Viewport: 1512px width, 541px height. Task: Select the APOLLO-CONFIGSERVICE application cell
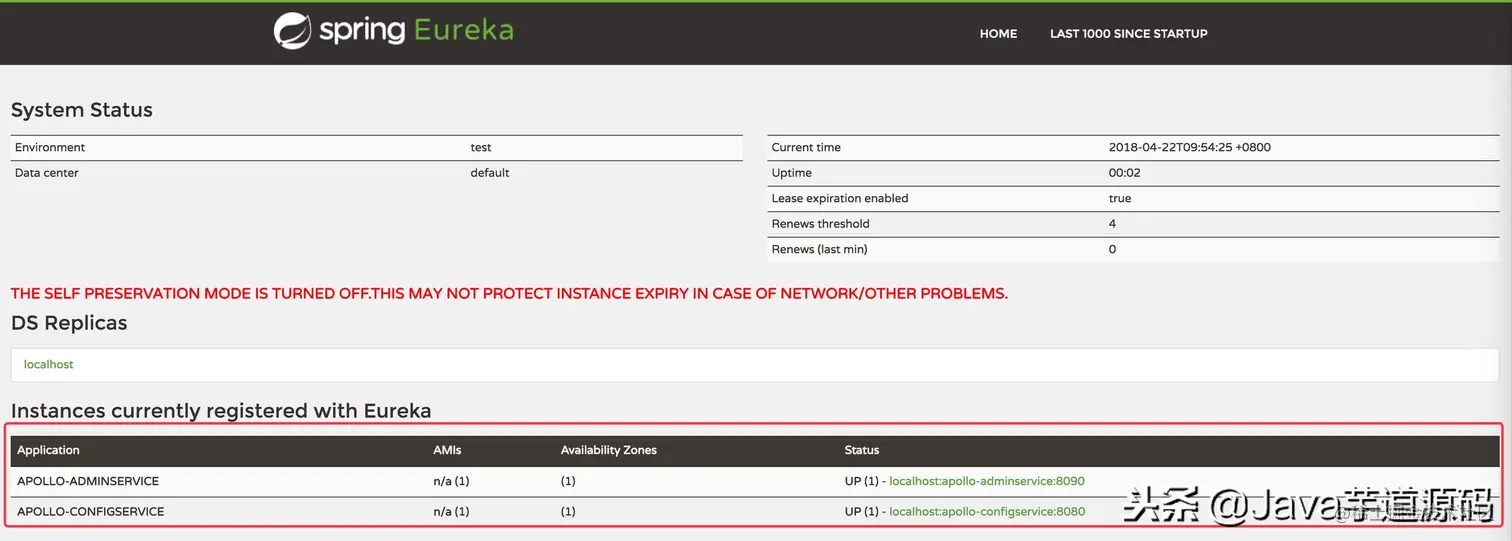tap(91, 511)
